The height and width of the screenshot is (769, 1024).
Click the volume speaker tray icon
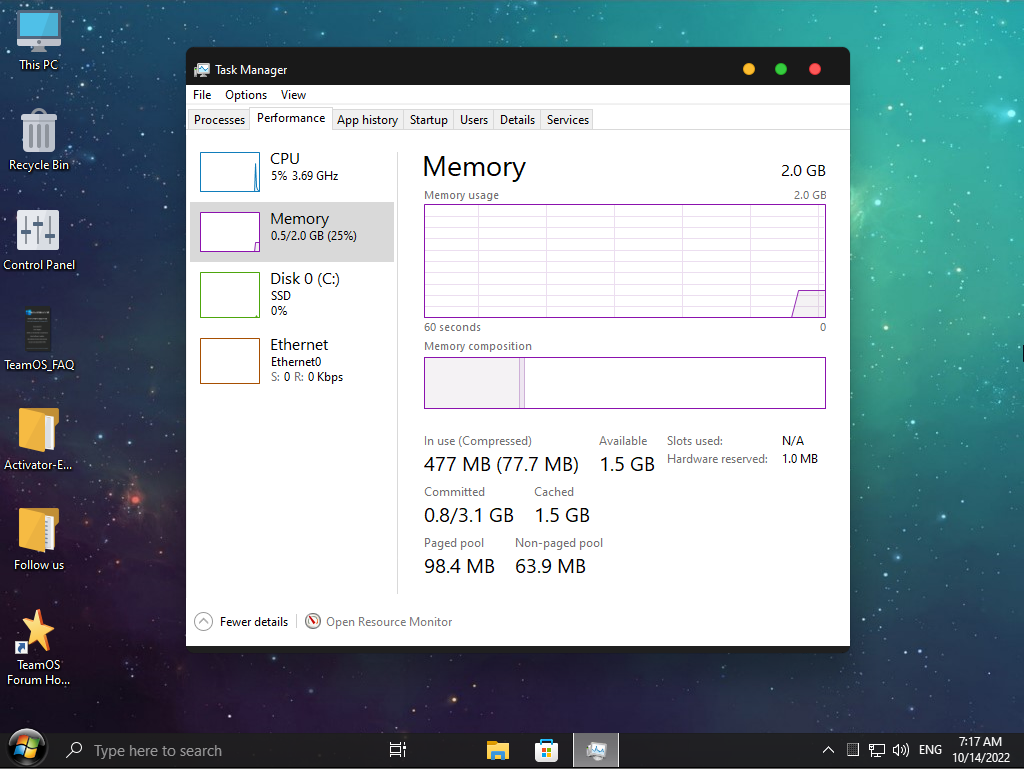900,750
